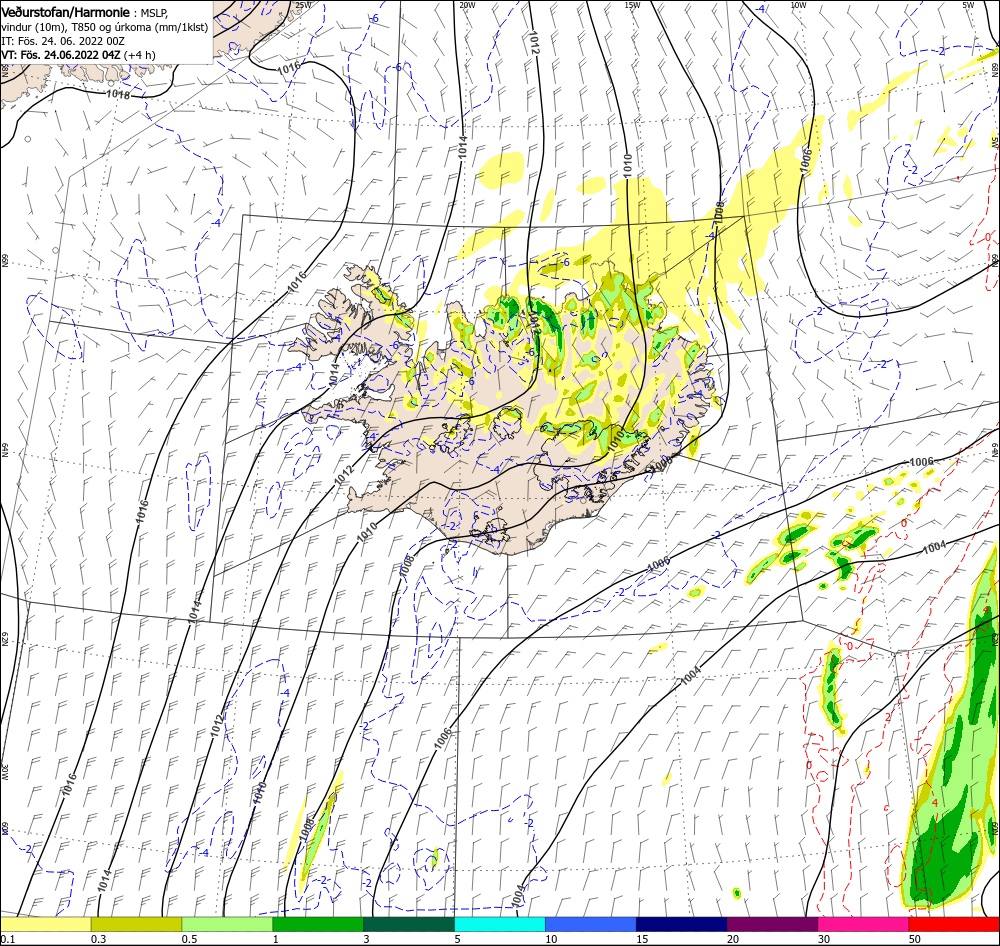Click the '25W' longitude label
1000x946 pixels.
click(304, 5)
